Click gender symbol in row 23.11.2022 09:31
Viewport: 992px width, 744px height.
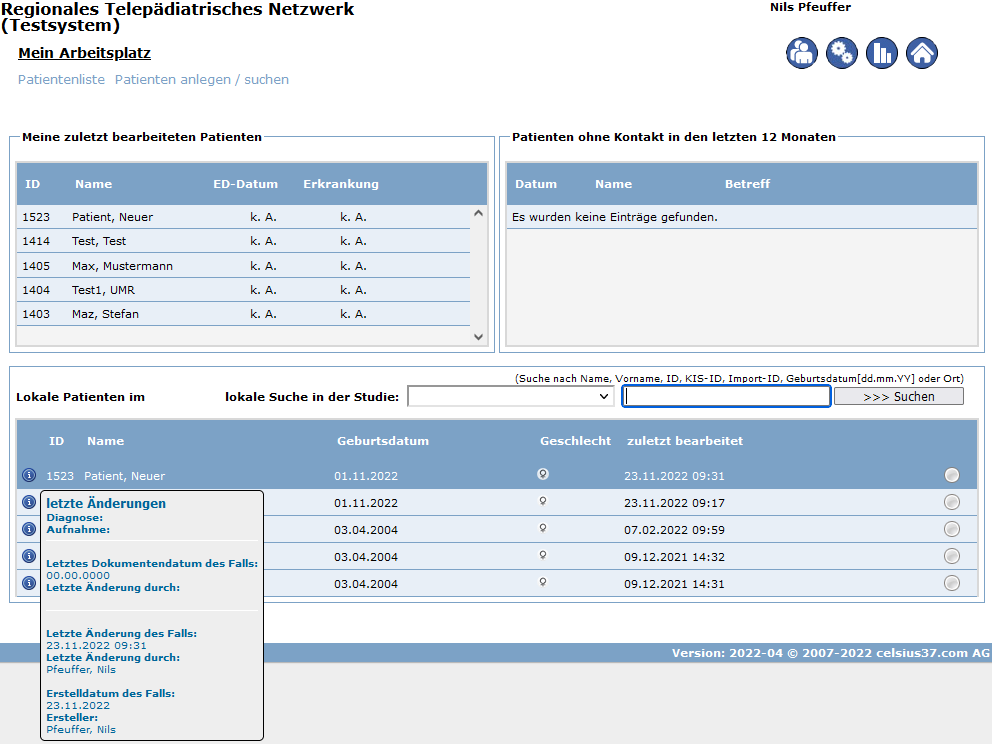[543, 474]
